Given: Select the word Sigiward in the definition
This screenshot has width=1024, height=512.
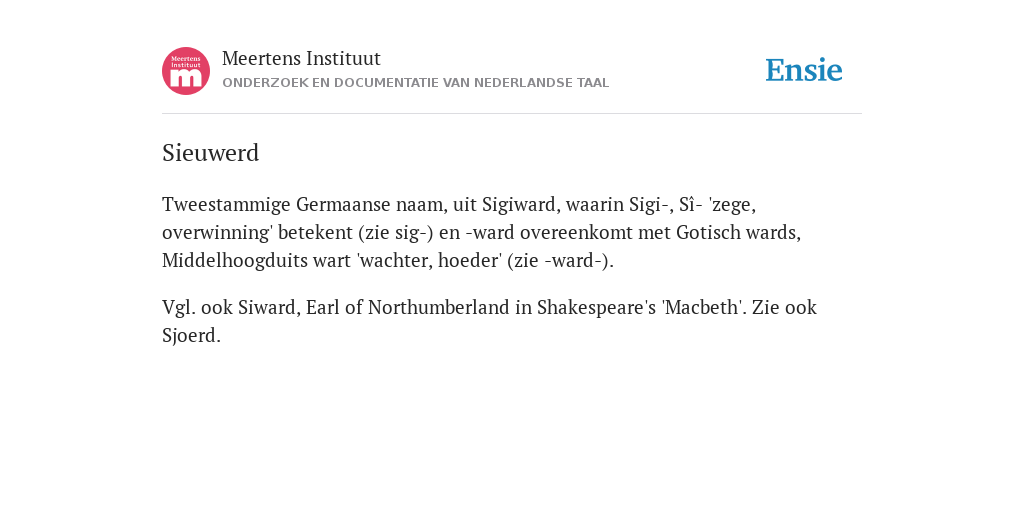Looking at the screenshot, I should [x=520, y=204].
